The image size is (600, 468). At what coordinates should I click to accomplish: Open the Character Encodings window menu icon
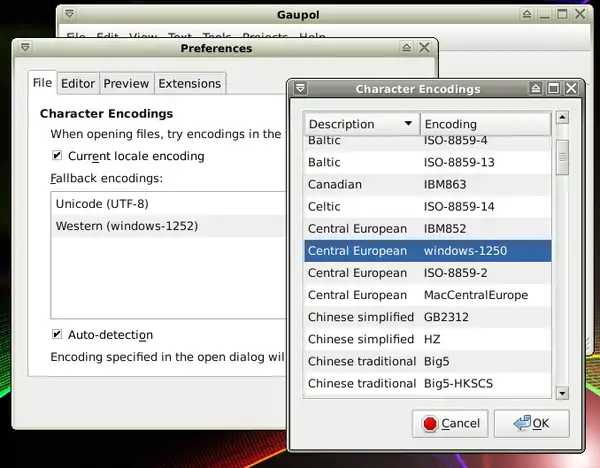300,89
